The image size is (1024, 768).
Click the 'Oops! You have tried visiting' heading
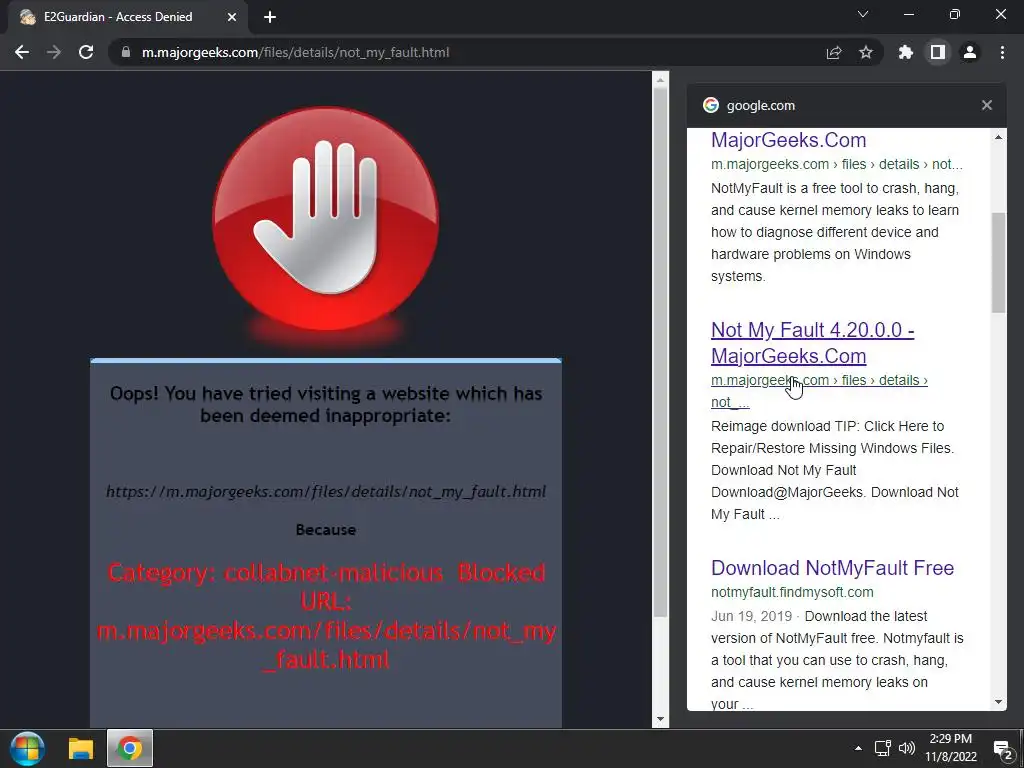tap(326, 404)
